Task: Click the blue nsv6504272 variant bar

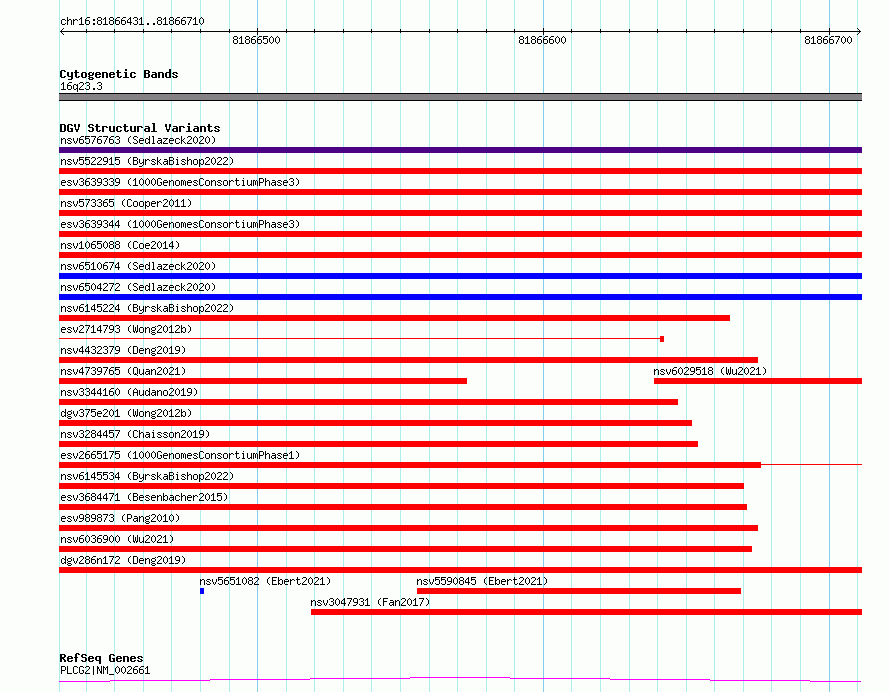Action: 460,297
